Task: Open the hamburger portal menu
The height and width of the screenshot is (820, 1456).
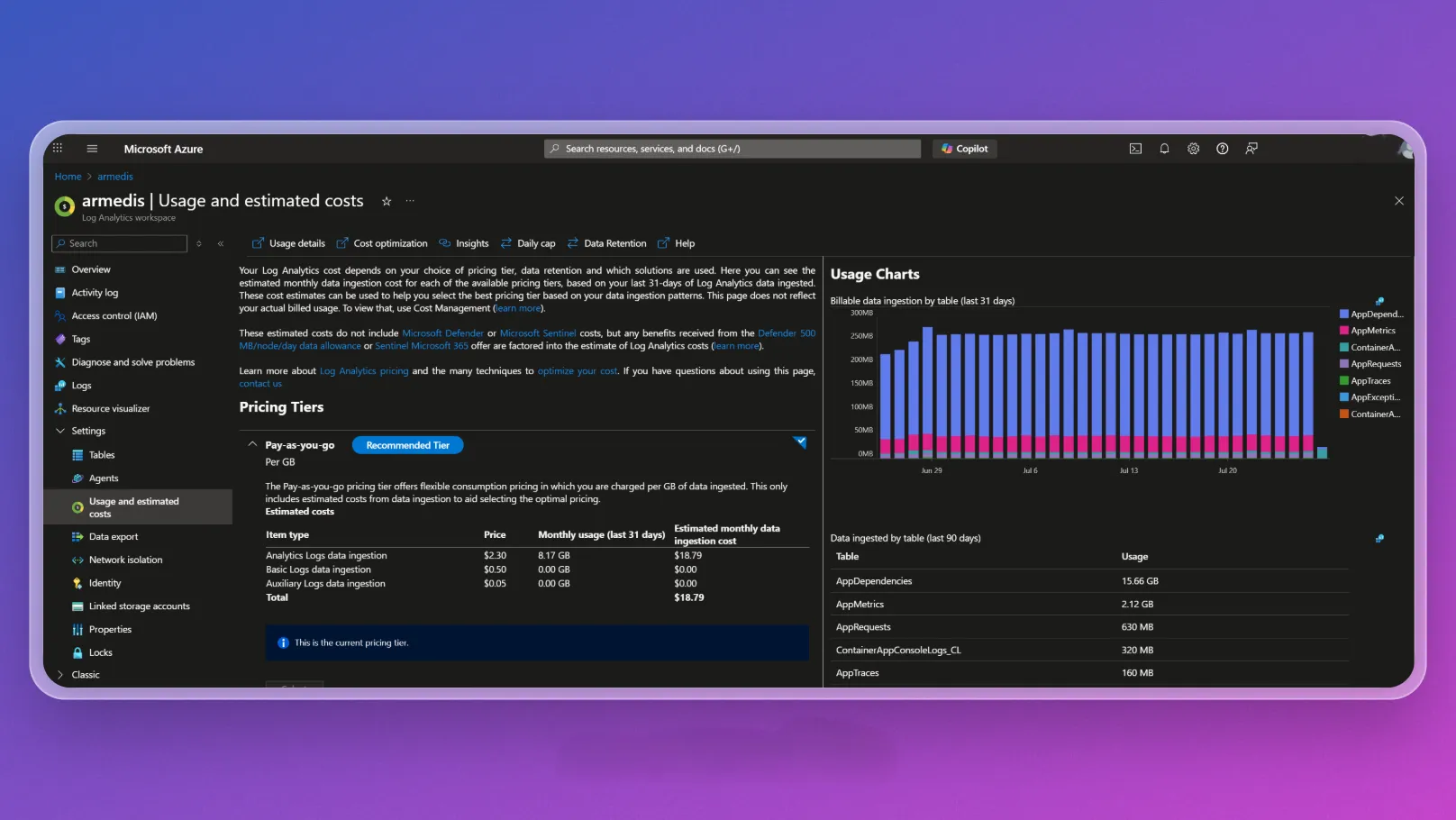Action: pyautogui.click(x=92, y=149)
